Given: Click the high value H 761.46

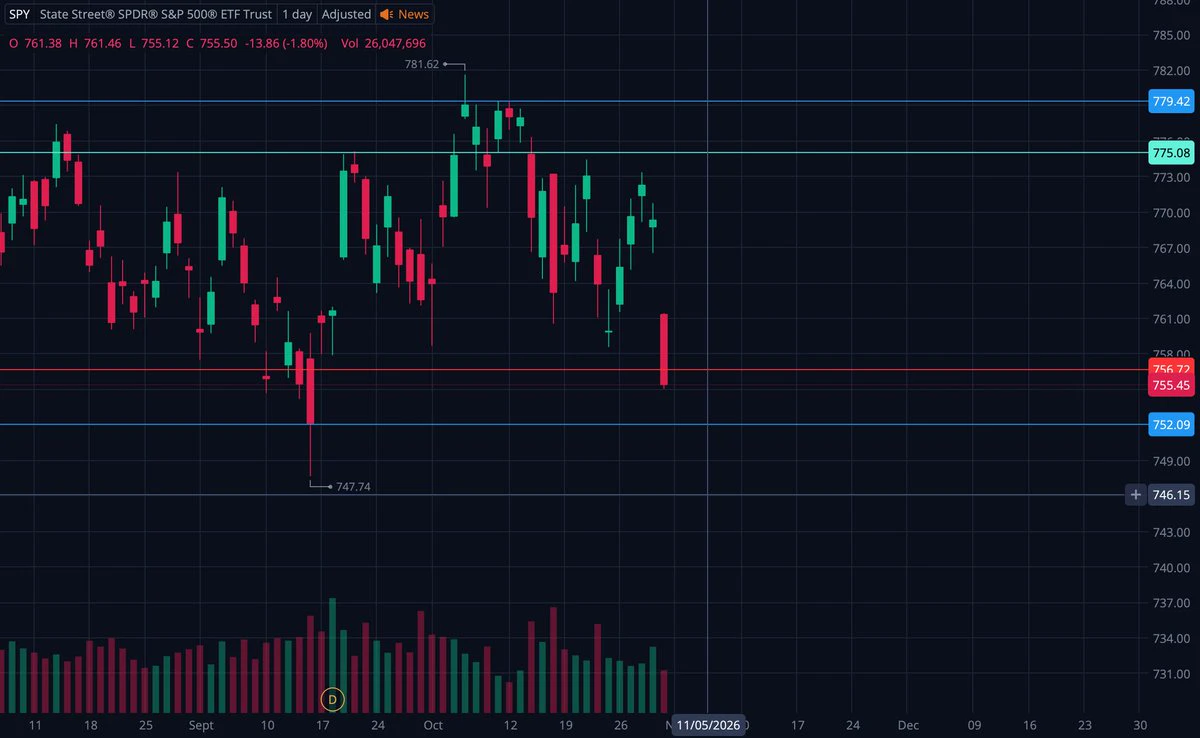Looking at the screenshot, I should pos(96,44).
